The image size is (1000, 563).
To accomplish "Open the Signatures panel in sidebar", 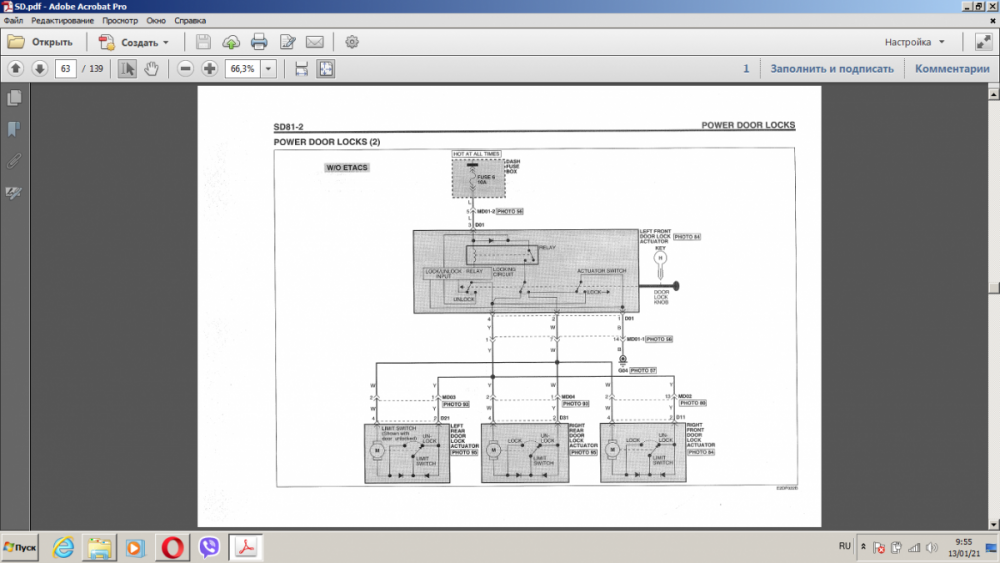I will click(14, 192).
